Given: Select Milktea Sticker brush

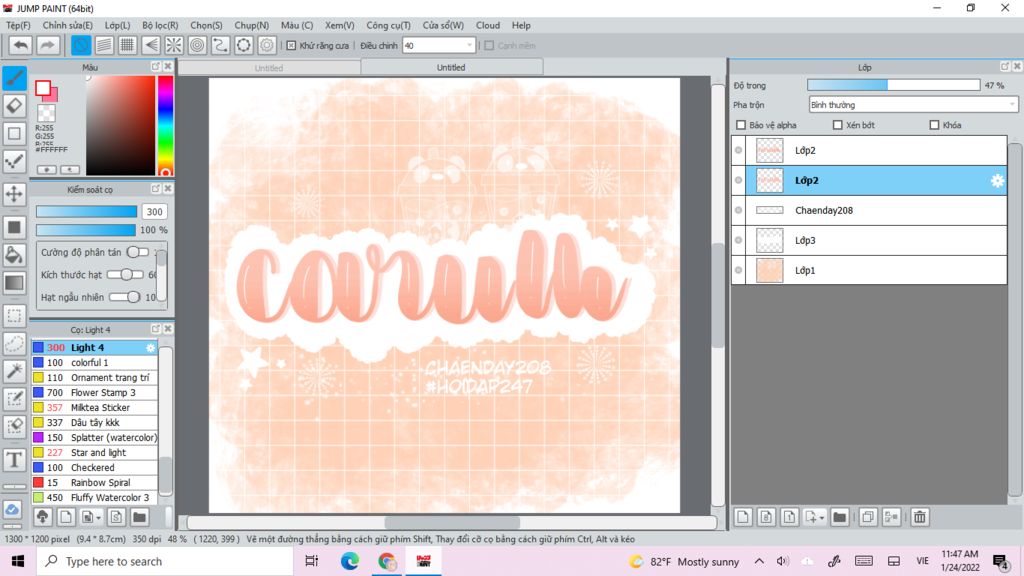Looking at the screenshot, I should tap(95, 408).
